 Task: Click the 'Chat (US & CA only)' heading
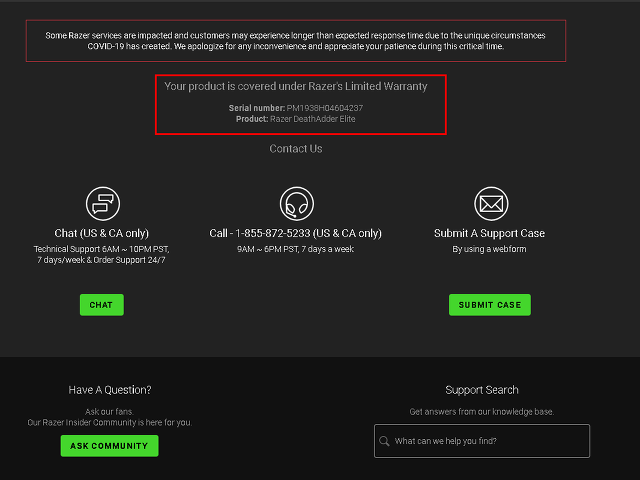tap(102, 233)
